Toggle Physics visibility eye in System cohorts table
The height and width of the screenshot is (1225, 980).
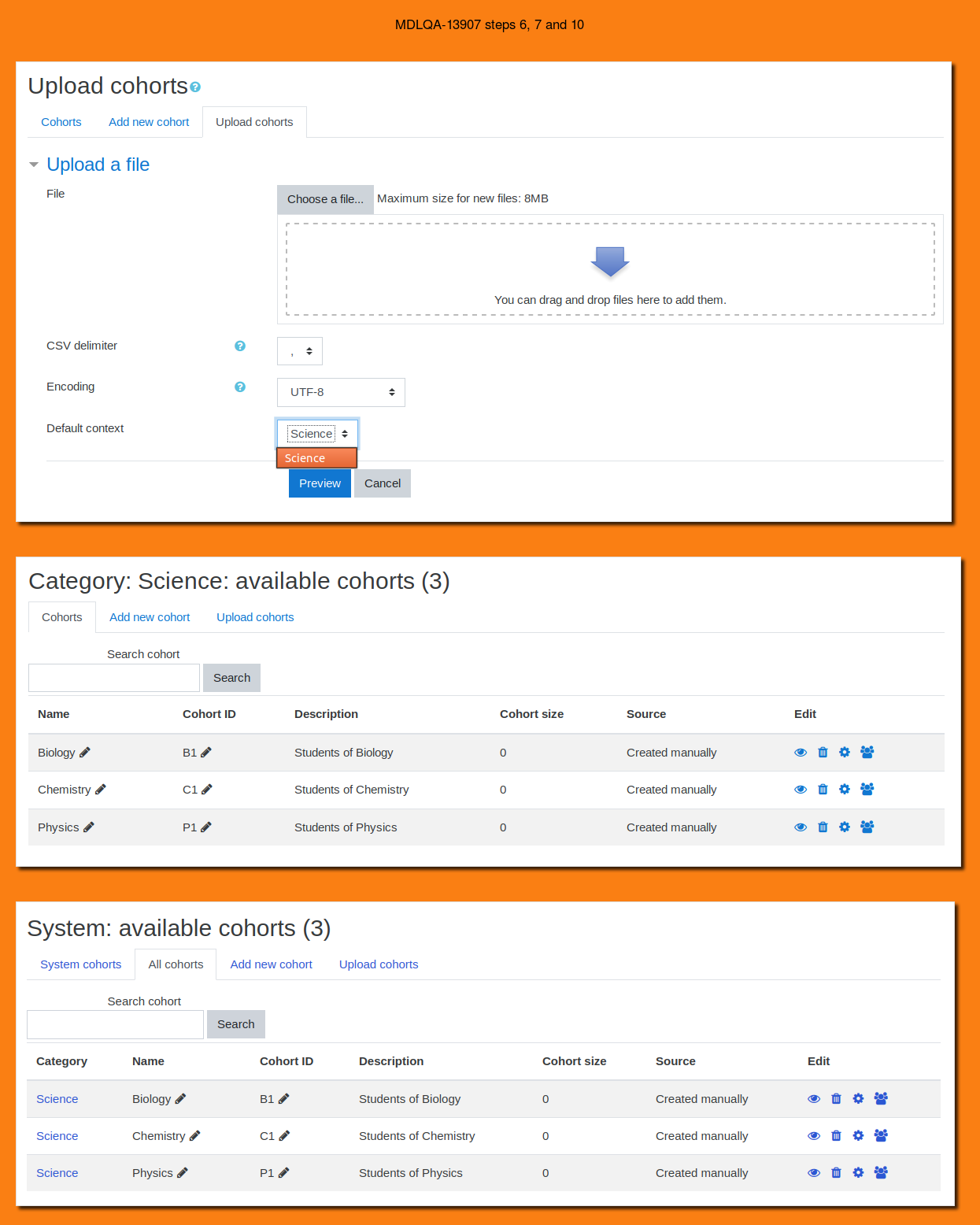[814, 1173]
